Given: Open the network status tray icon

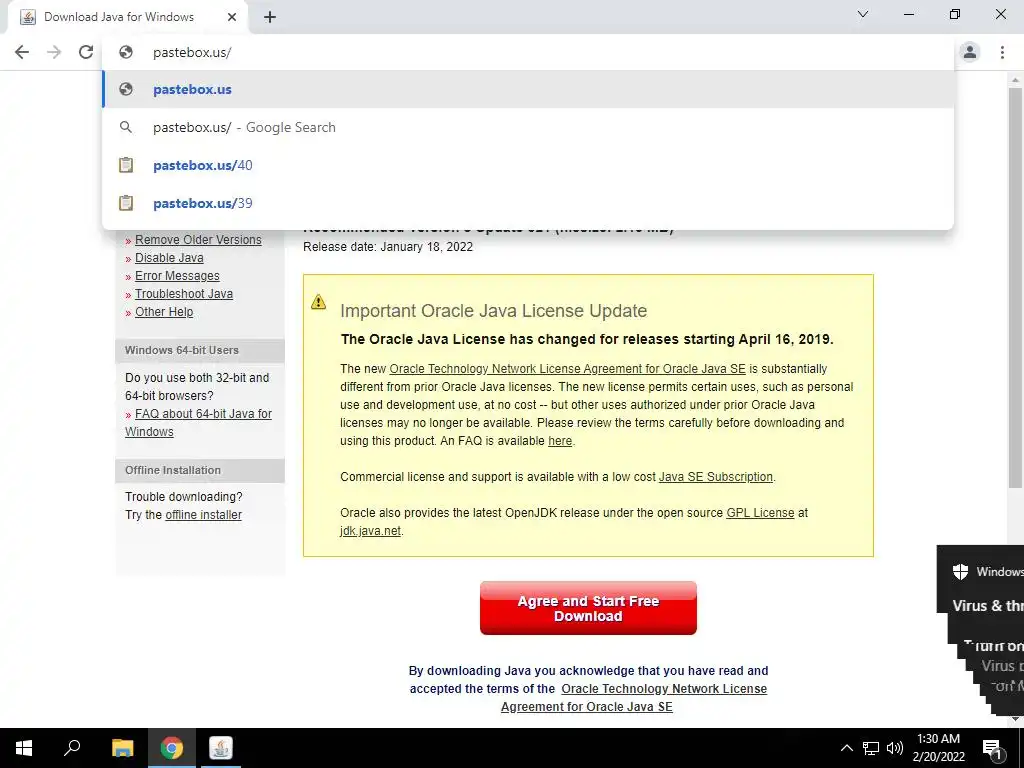Looking at the screenshot, I should pyautogui.click(x=871, y=748).
